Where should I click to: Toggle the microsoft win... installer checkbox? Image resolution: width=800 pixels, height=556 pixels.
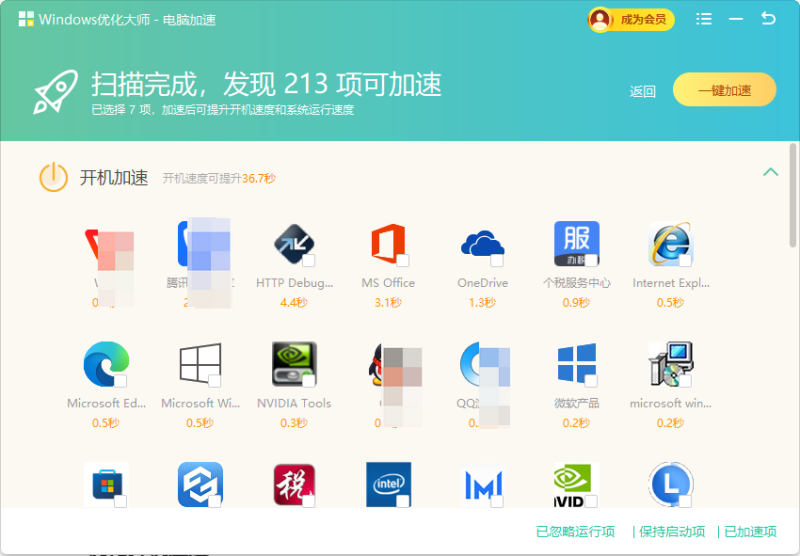tap(685, 381)
